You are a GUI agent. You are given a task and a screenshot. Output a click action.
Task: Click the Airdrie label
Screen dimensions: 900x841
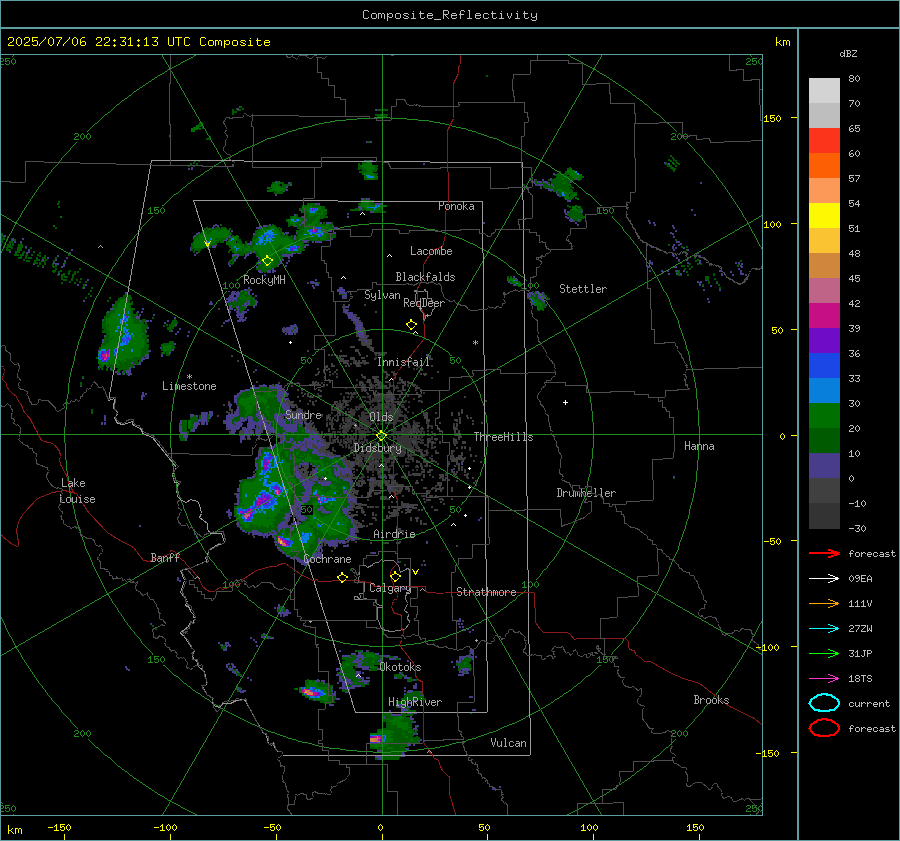click(394, 534)
